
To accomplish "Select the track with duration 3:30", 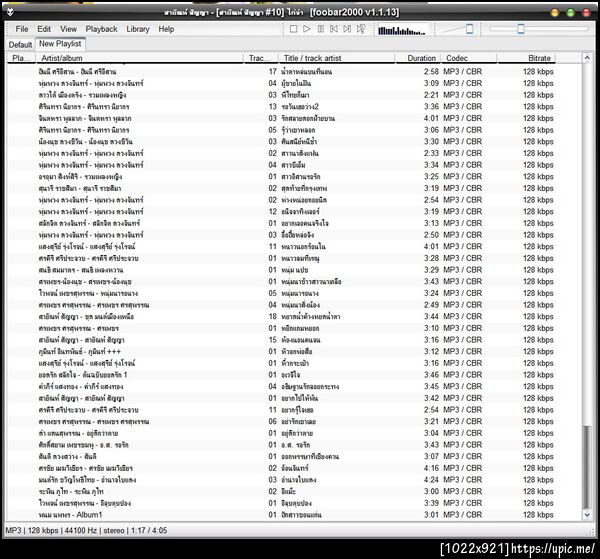I will [x=295, y=142].
